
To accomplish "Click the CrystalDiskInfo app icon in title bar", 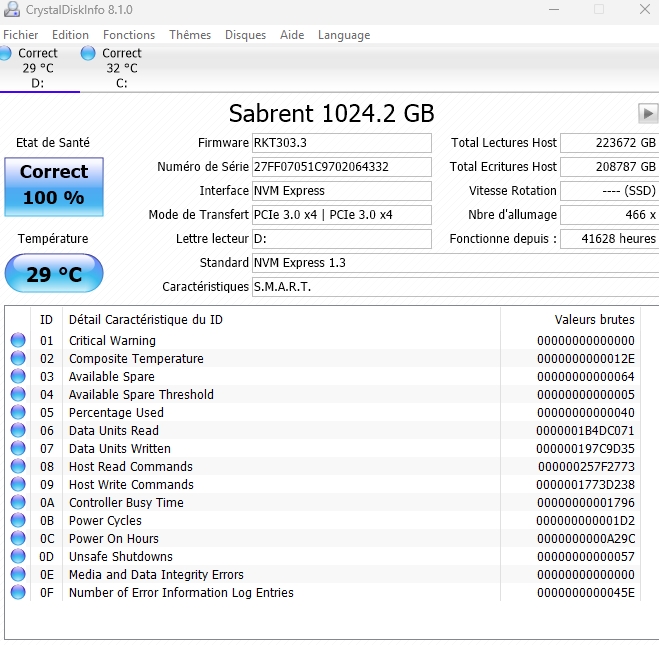I will pyautogui.click(x=11, y=9).
